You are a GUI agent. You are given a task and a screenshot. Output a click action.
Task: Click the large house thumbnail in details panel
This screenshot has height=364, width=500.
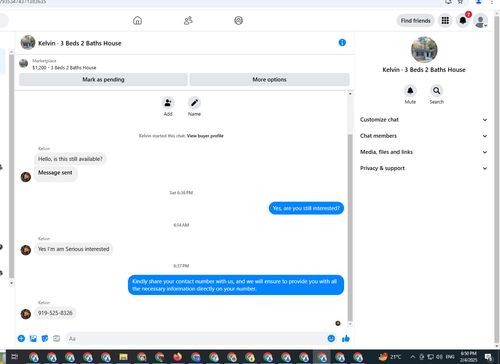(x=424, y=50)
